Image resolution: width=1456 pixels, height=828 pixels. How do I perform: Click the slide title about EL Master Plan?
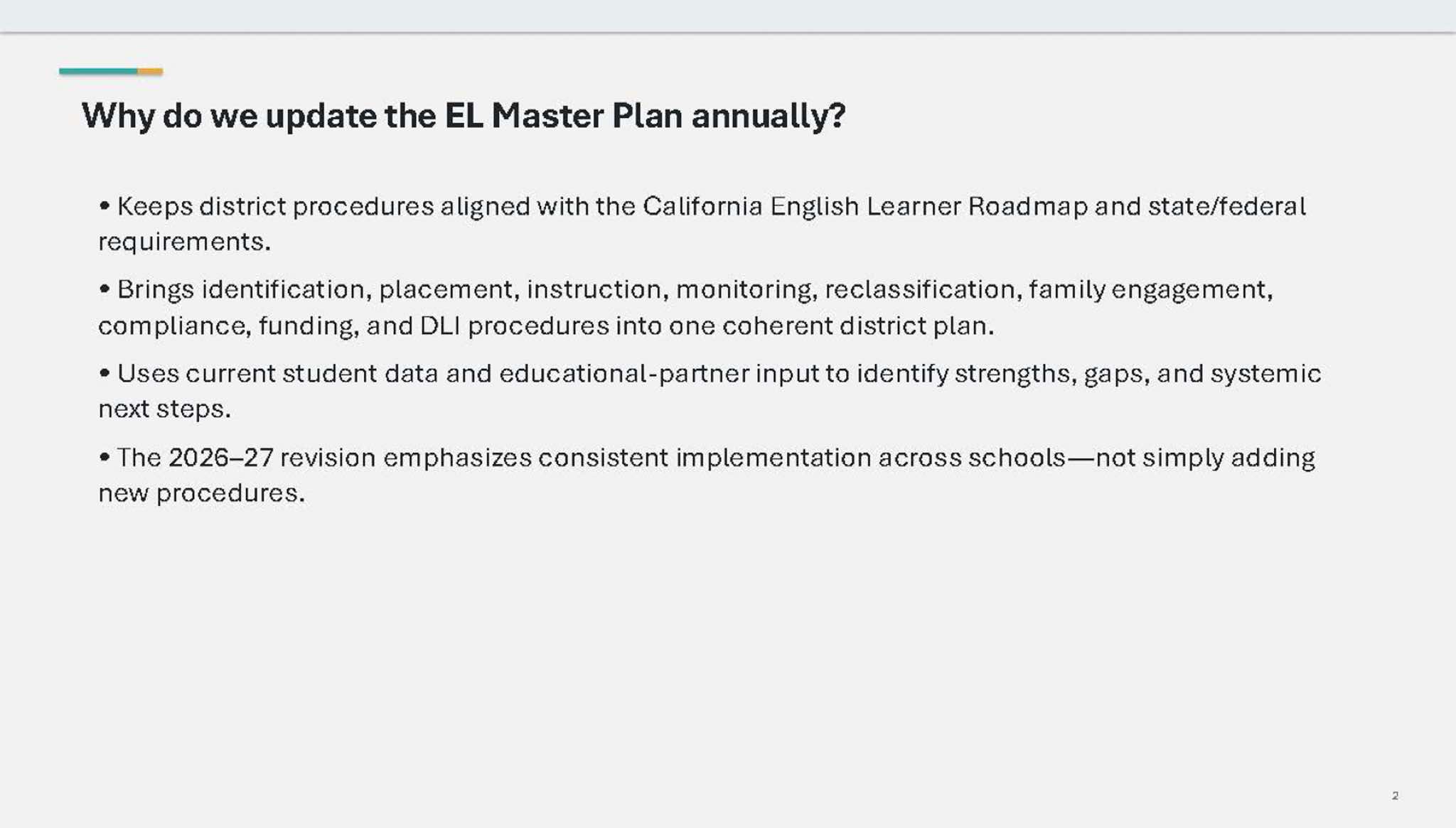tap(464, 116)
